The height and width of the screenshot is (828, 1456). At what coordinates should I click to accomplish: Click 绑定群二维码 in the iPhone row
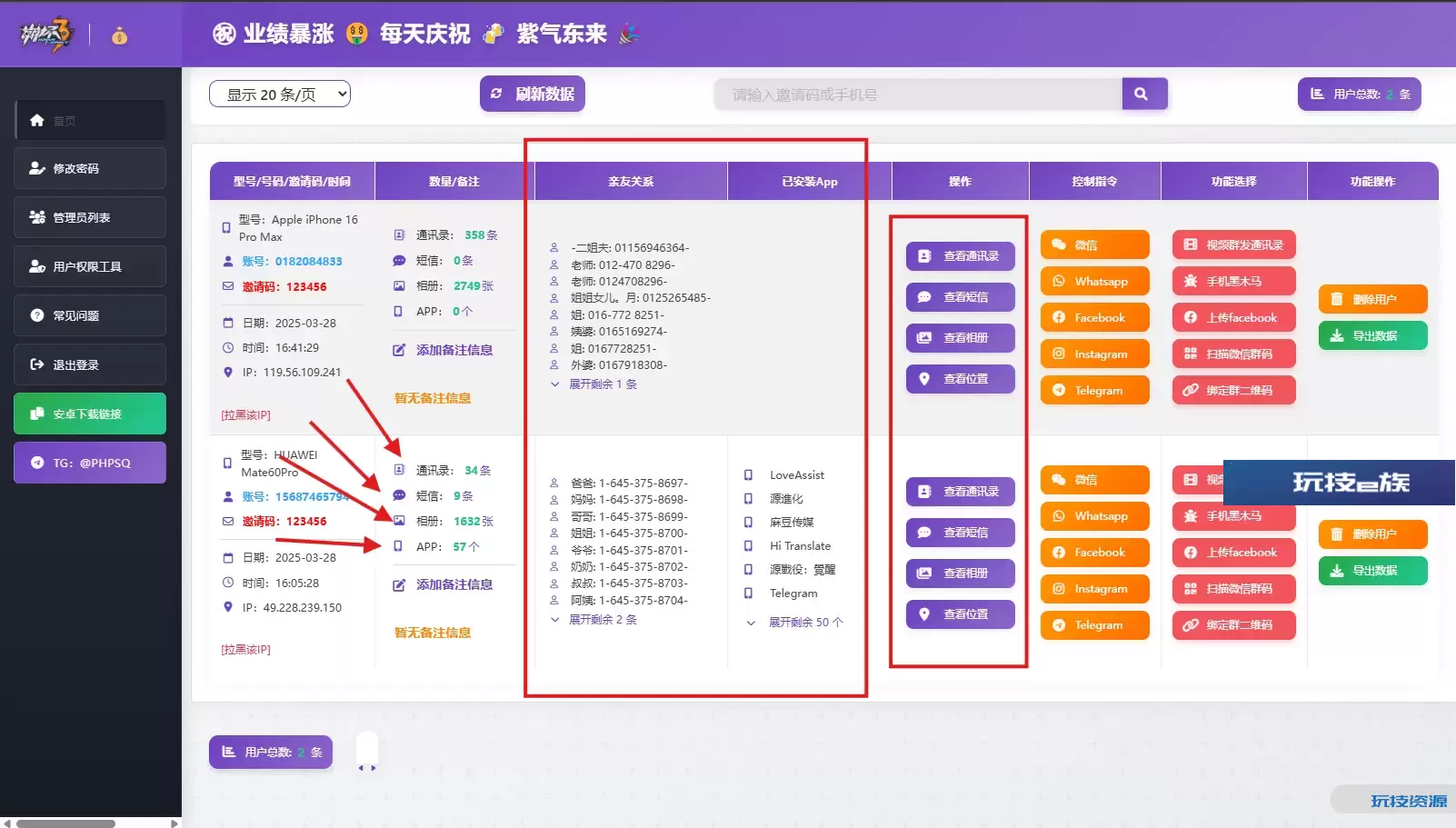click(x=1233, y=390)
